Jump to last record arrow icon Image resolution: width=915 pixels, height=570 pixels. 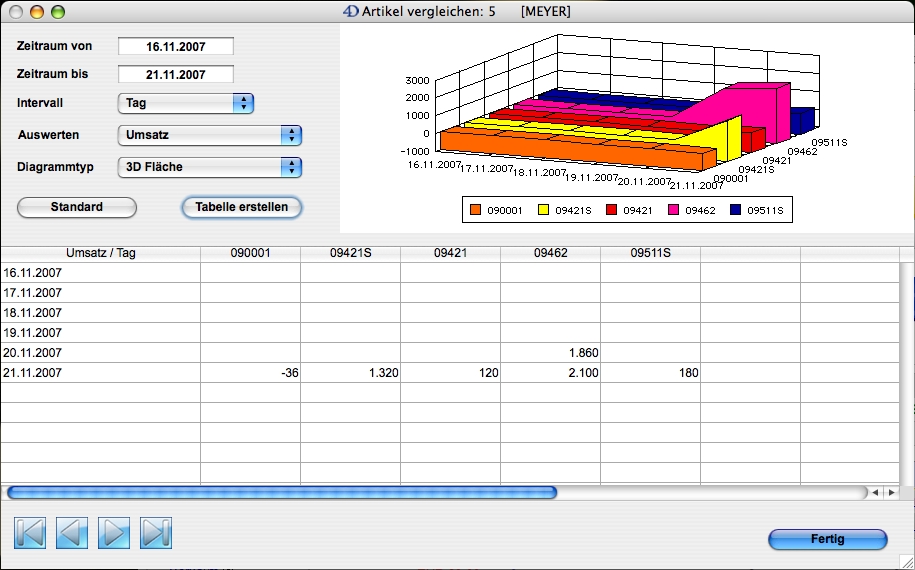point(156,532)
